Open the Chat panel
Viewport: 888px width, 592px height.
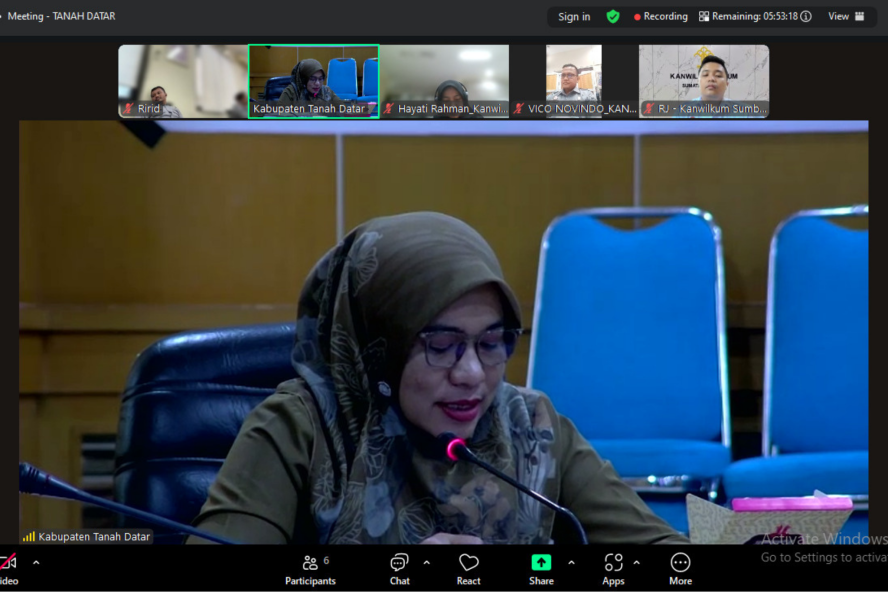point(399,569)
